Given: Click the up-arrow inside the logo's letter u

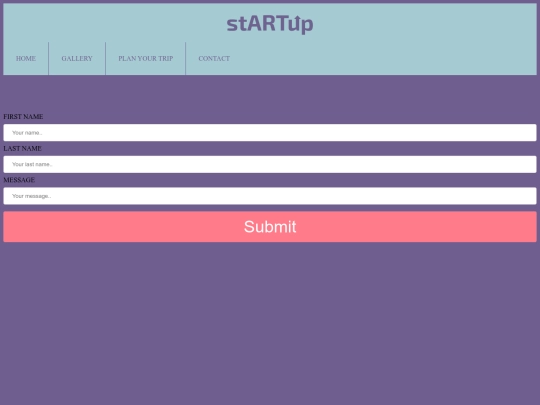Looking at the screenshot, I should point(298,19).
